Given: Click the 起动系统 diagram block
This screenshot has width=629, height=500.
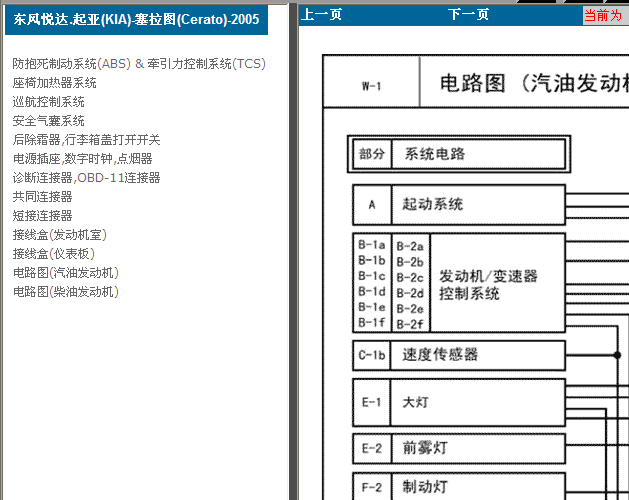Looking at the screenshot, I should coord(479,205).
